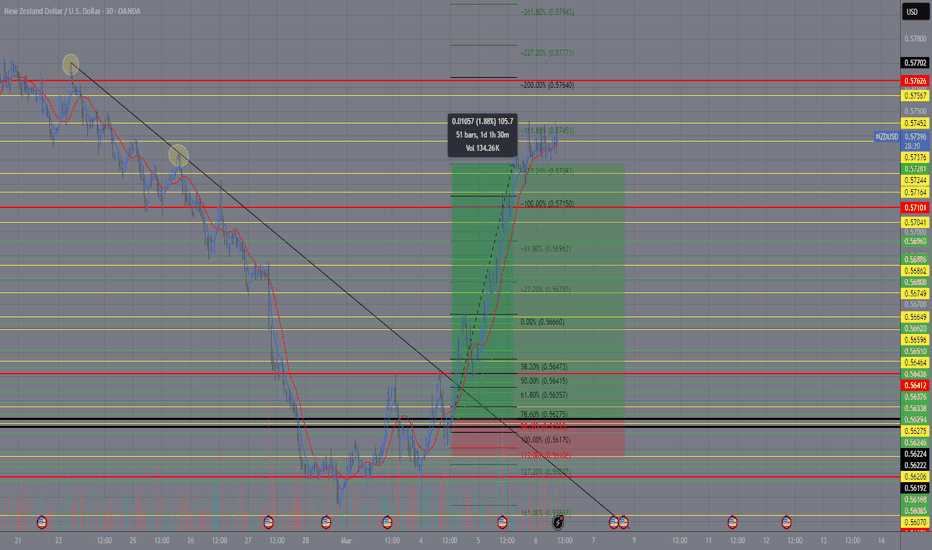Click the green 0.57281 price label
This screenshot has width=932, height=550.
pos(915,169)
